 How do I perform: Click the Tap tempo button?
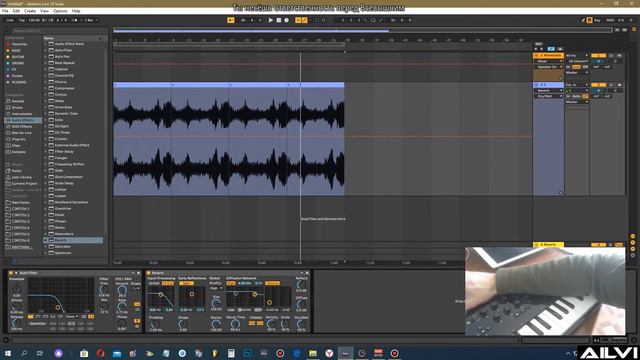tap(22, 20)
